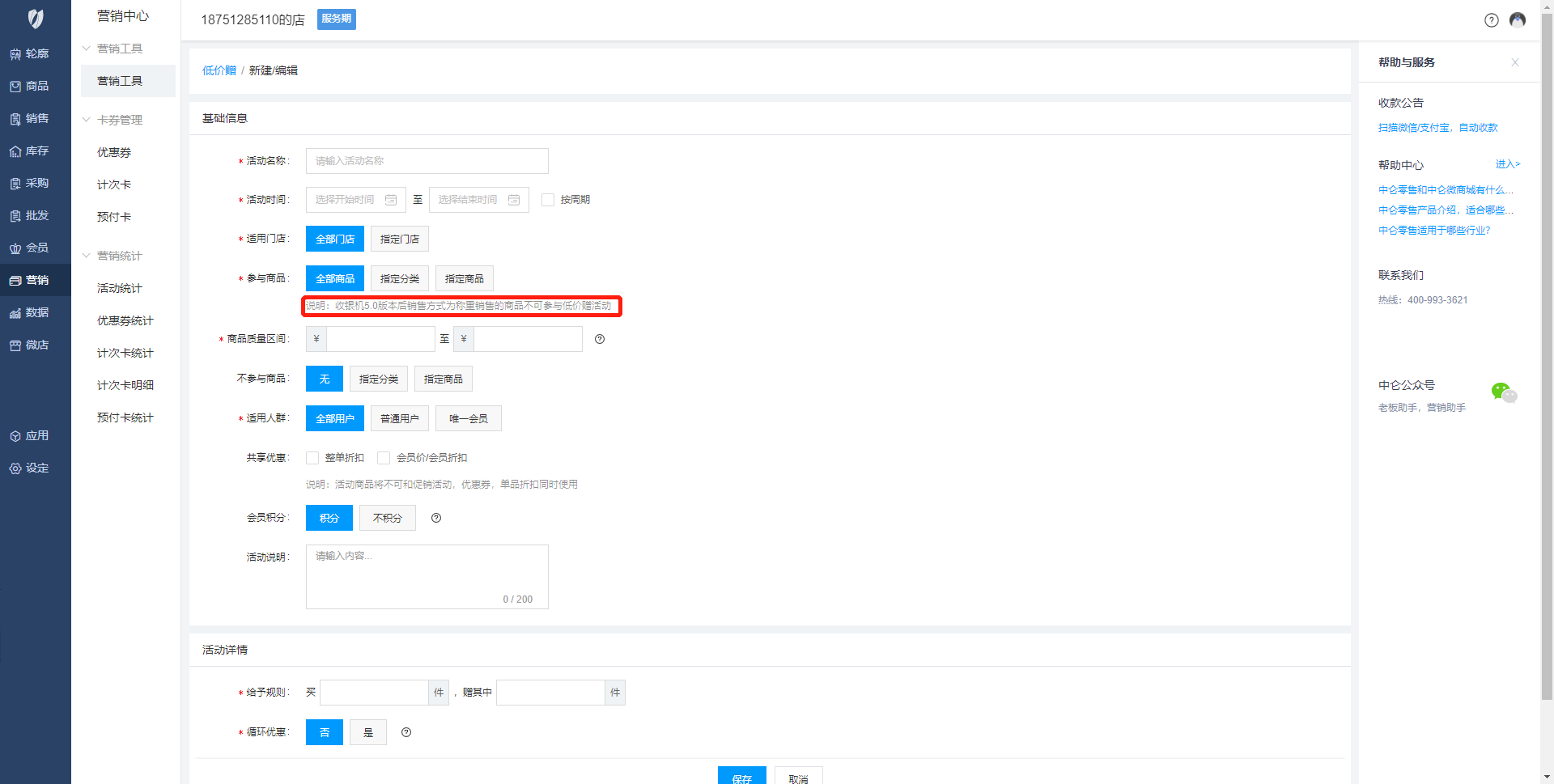Screen dimensions: 1554x784
Task: Collapse the 营销工具 sidebar group
Action: [87, 49]
